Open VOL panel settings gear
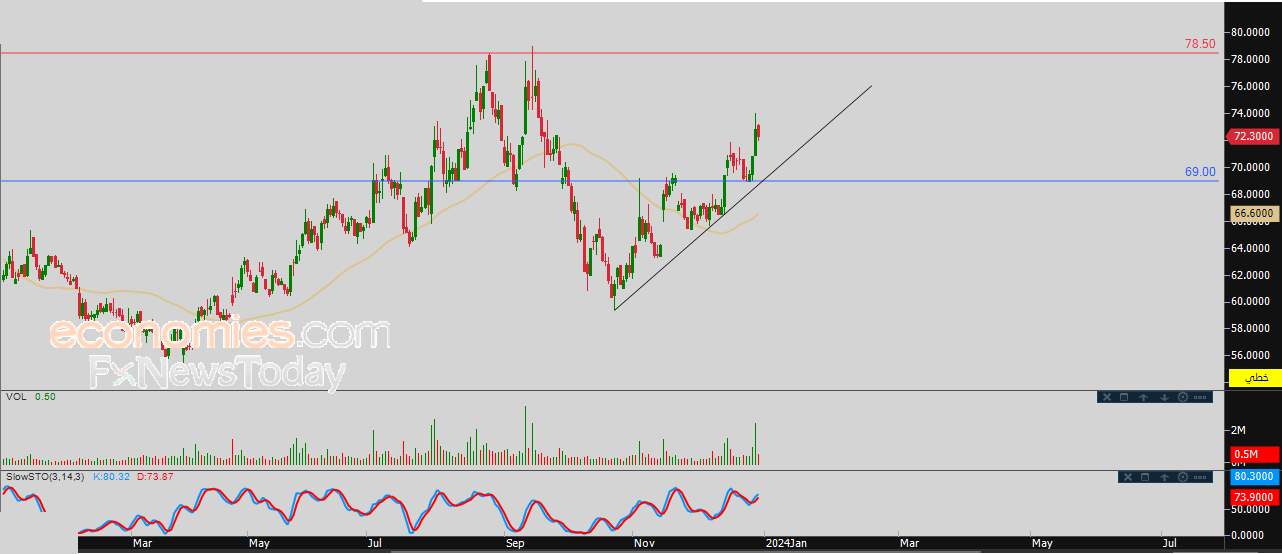1282x554 pixels. coord(1183,397)
